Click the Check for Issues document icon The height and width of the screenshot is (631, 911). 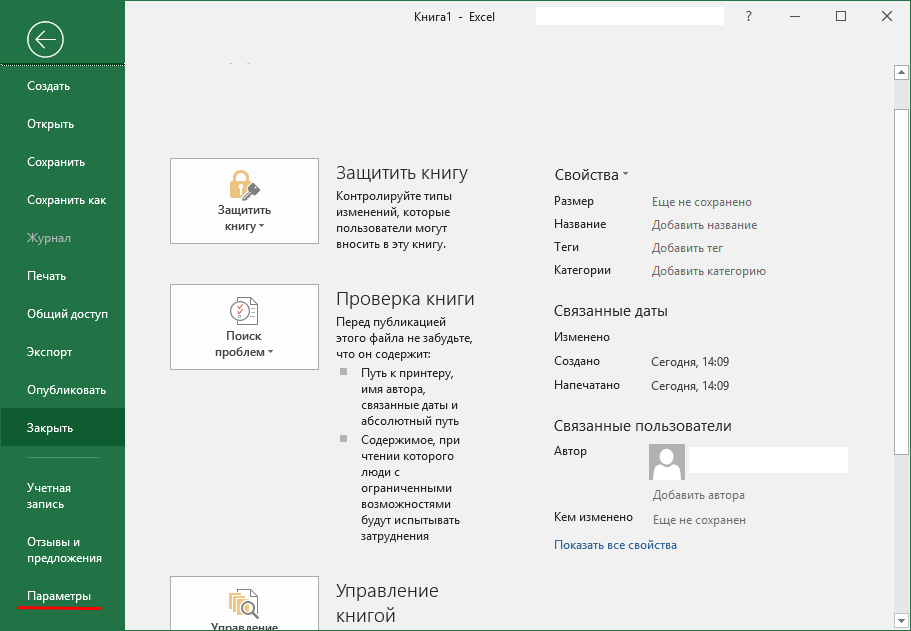[244, 311]
